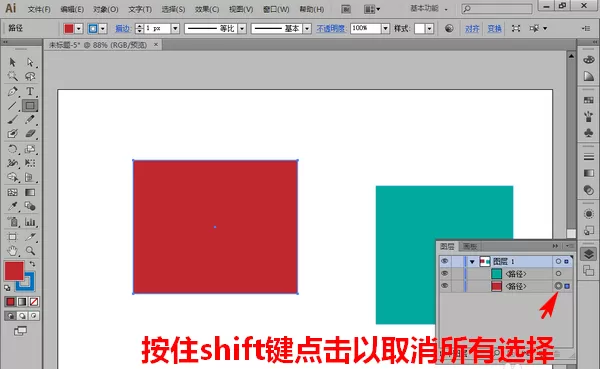The width and height of the screenshot is (600, 369).
Task: Set paint mode to solid Color
Action: (10, 302)
